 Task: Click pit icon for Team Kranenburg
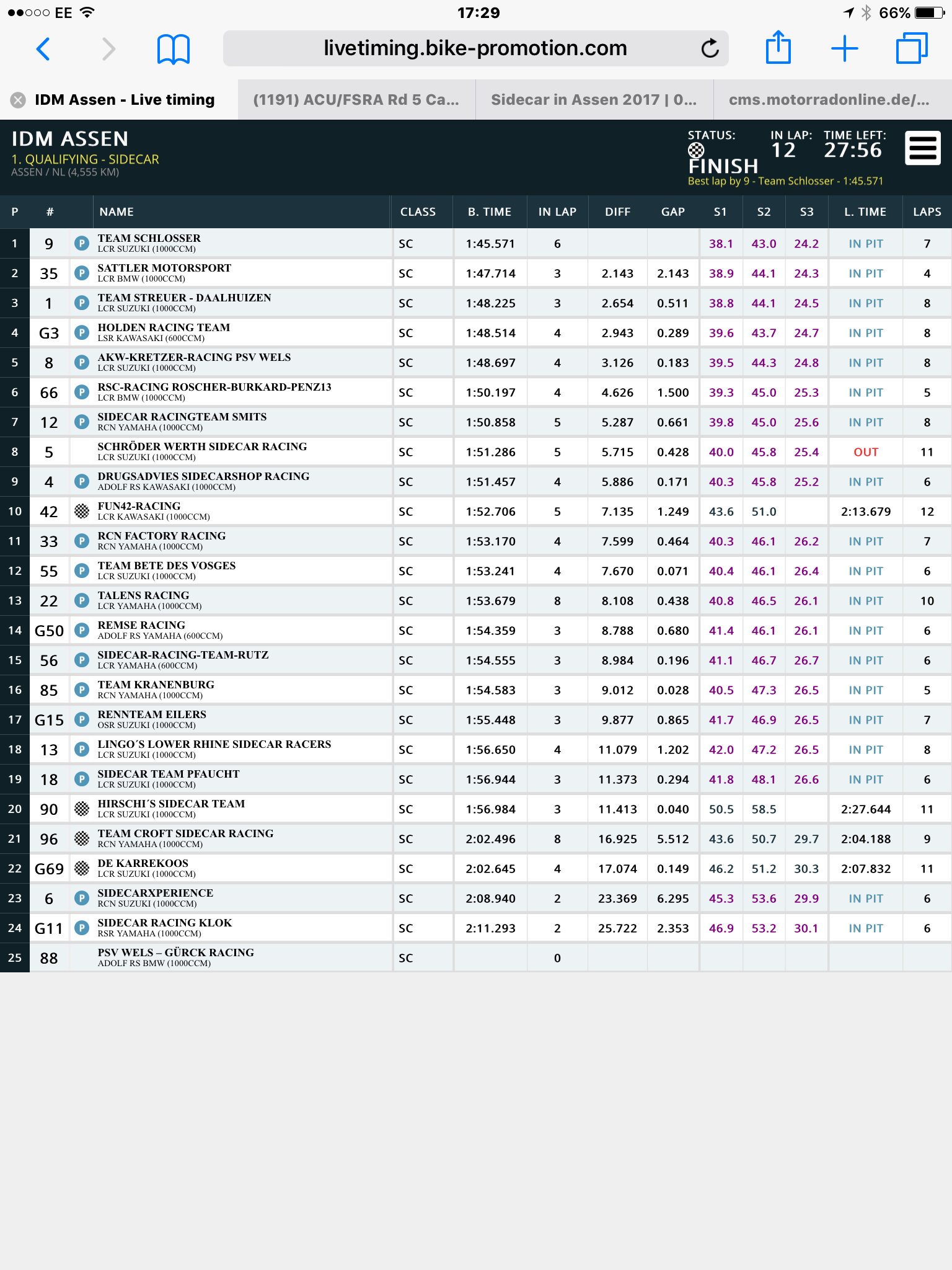81,690
